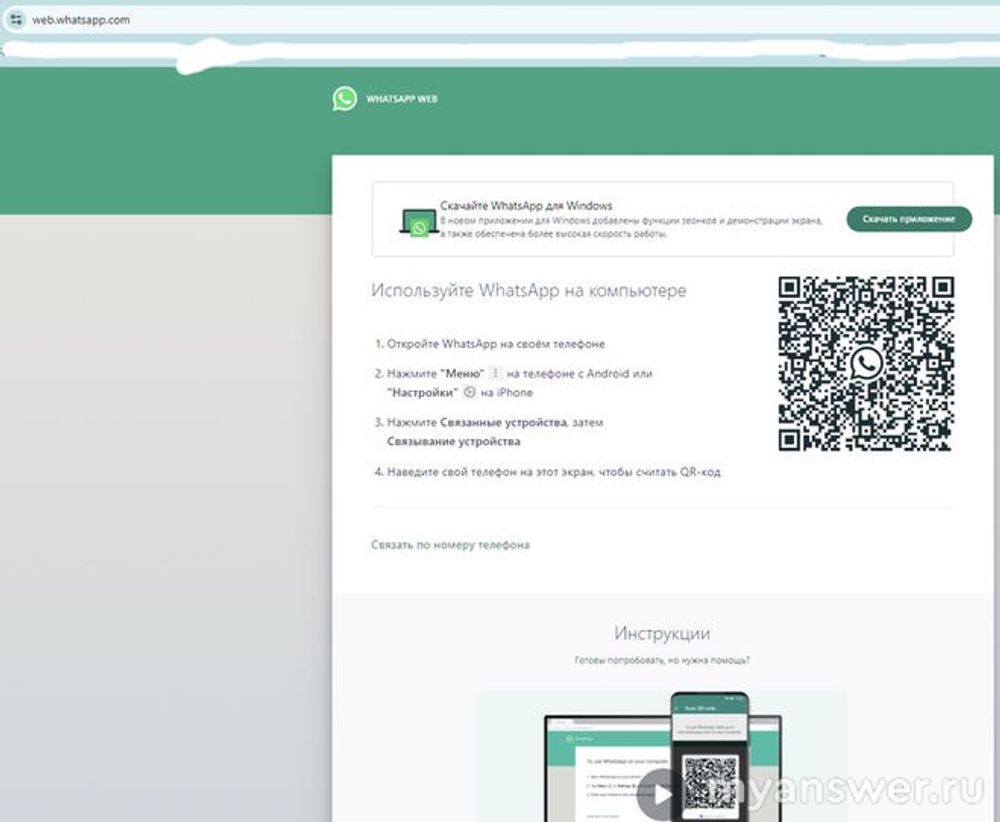Screen dimensions: 1000x822
Task: Click the site info icon in the address bar
Action: point(16,19)
